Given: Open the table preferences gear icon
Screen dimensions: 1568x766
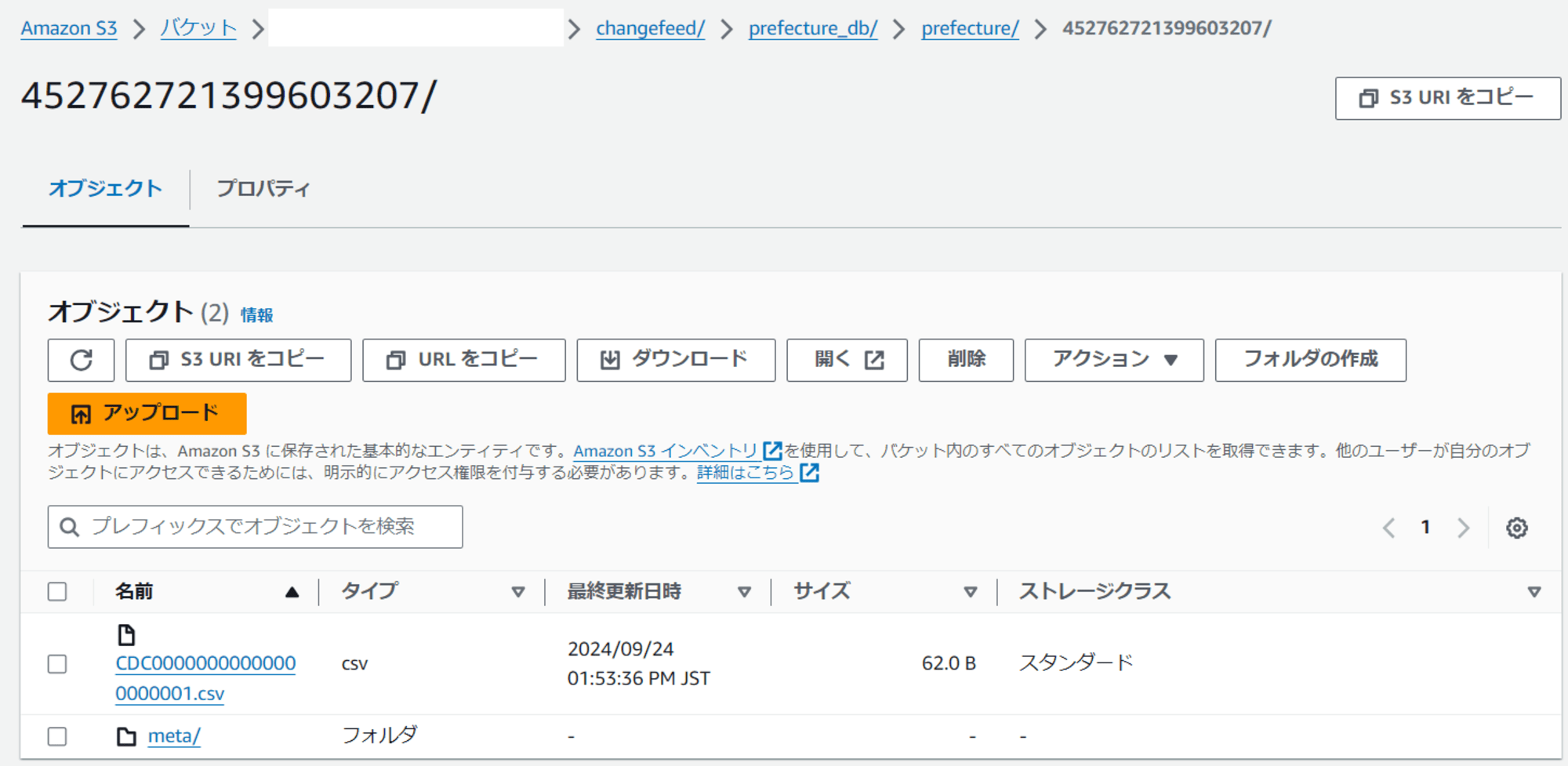Looking at the screenshot, I should pyautogui.click(x=1516, y=528).
